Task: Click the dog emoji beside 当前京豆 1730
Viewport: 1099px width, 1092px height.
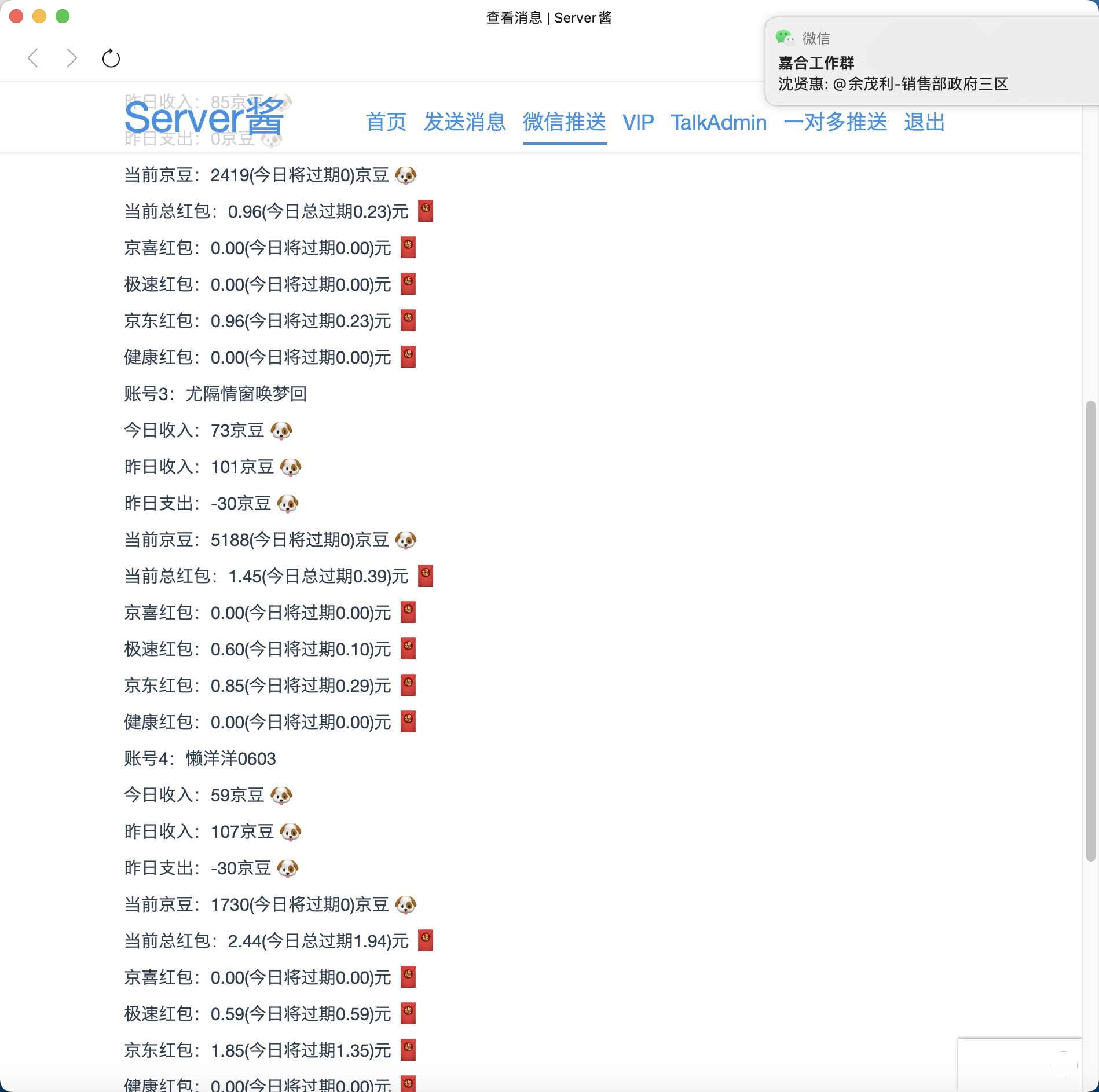Action: 406,904
